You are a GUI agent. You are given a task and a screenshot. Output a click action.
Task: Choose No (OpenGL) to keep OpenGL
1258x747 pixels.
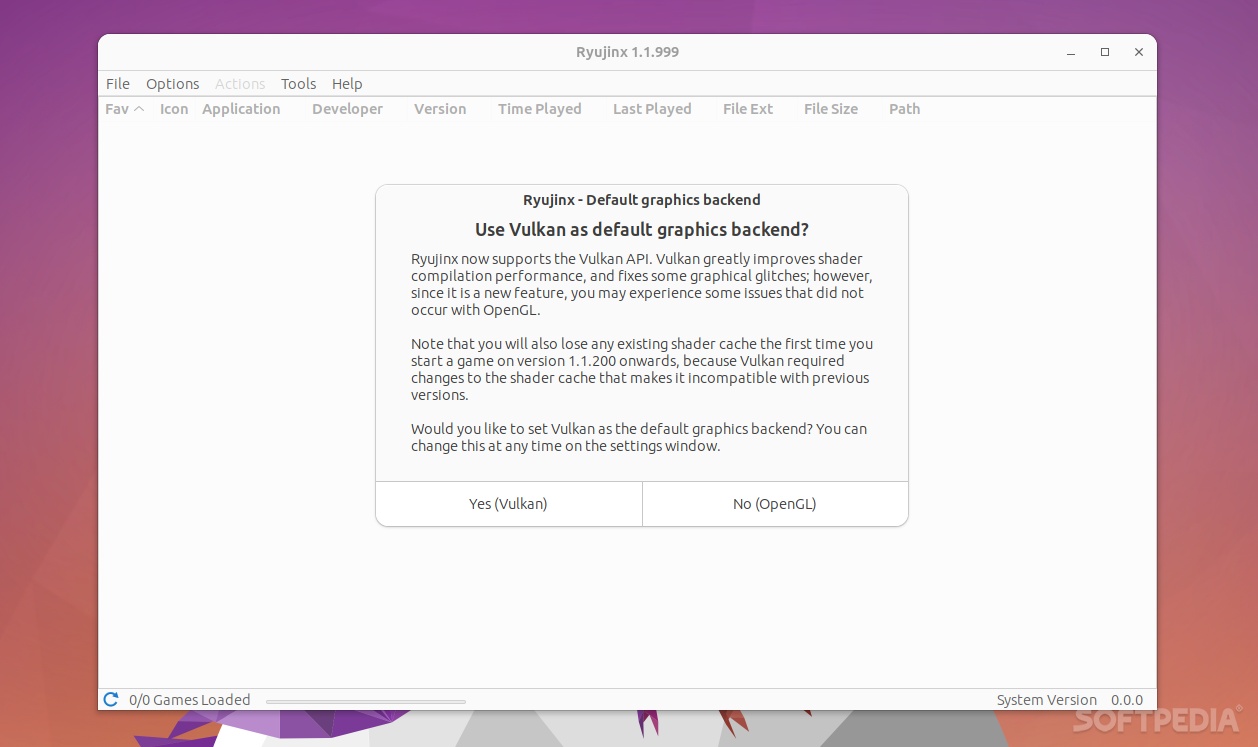point(774,503)
